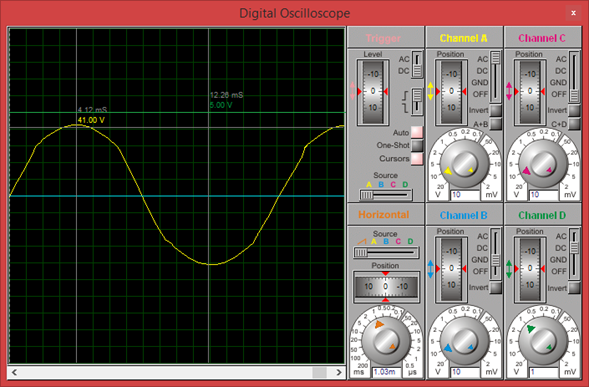Click Trigger AC/DC coupling switch

417,65
